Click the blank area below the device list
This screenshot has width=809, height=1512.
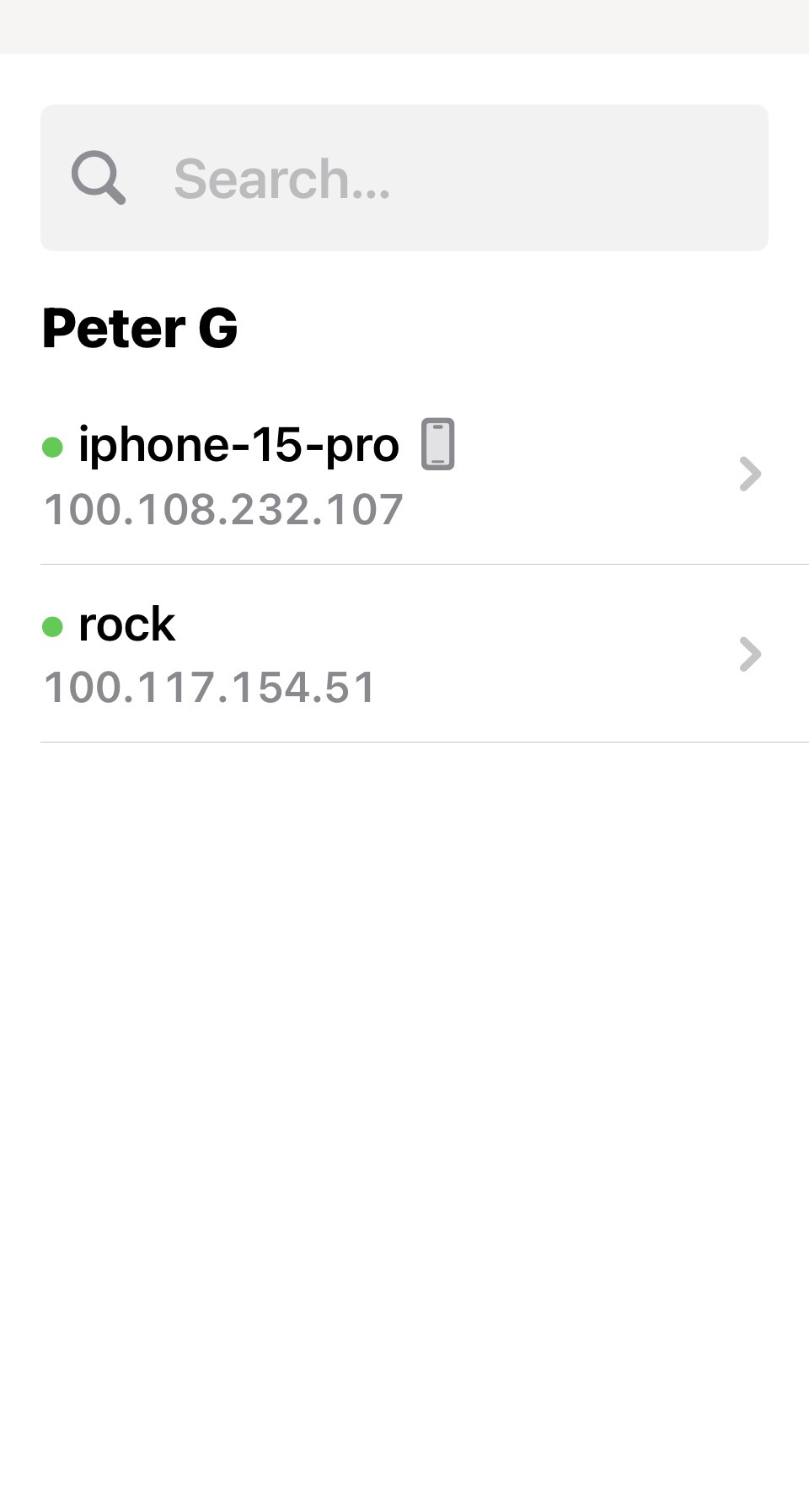click(x=404, y=1096)
